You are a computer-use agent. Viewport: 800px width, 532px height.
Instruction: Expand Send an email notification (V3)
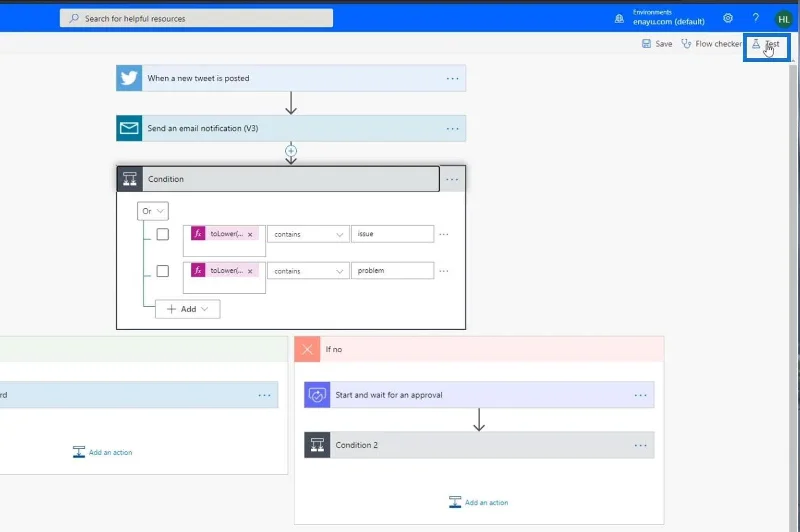tap(291, 128)
